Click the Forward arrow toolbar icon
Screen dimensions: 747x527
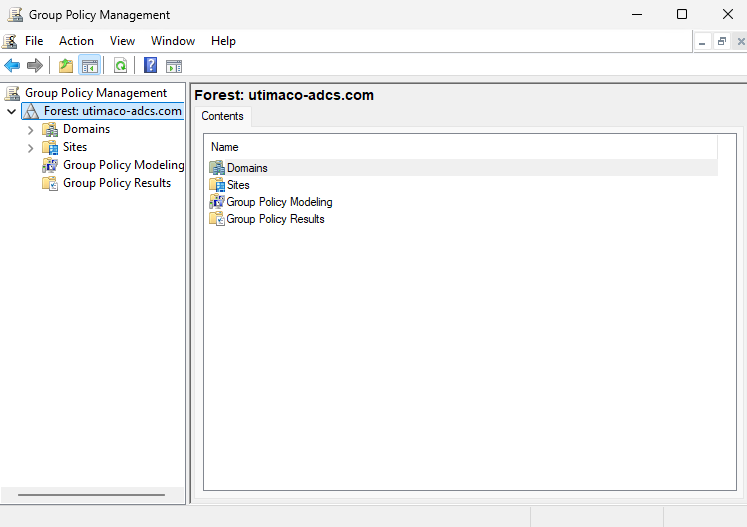[x=35, y=66]
